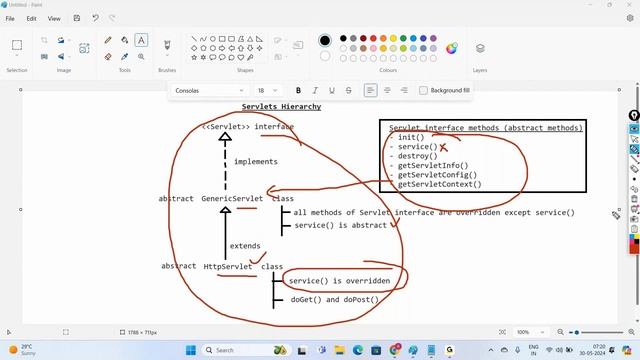
Task: Click the Undo arrow
Action: click(x=96, y=18)
